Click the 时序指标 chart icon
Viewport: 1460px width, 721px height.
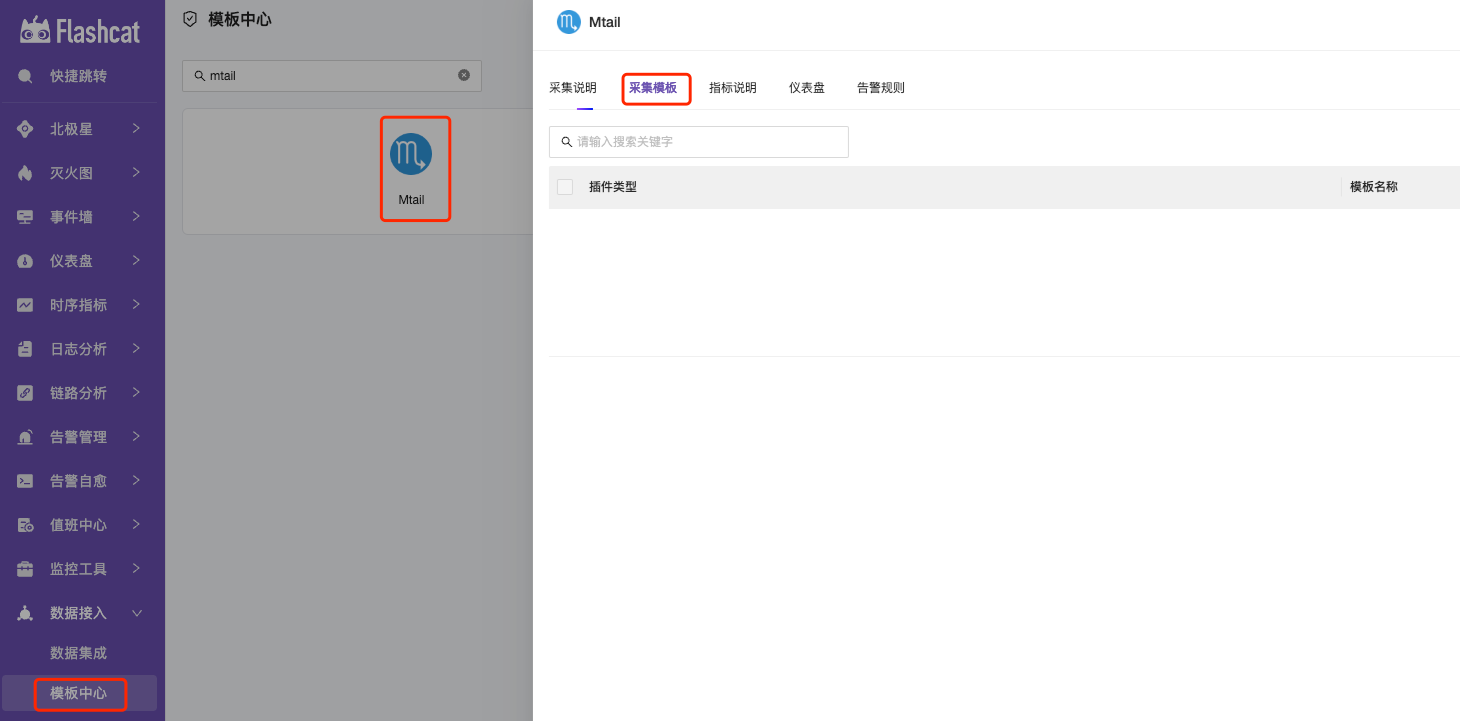(26, 305)
